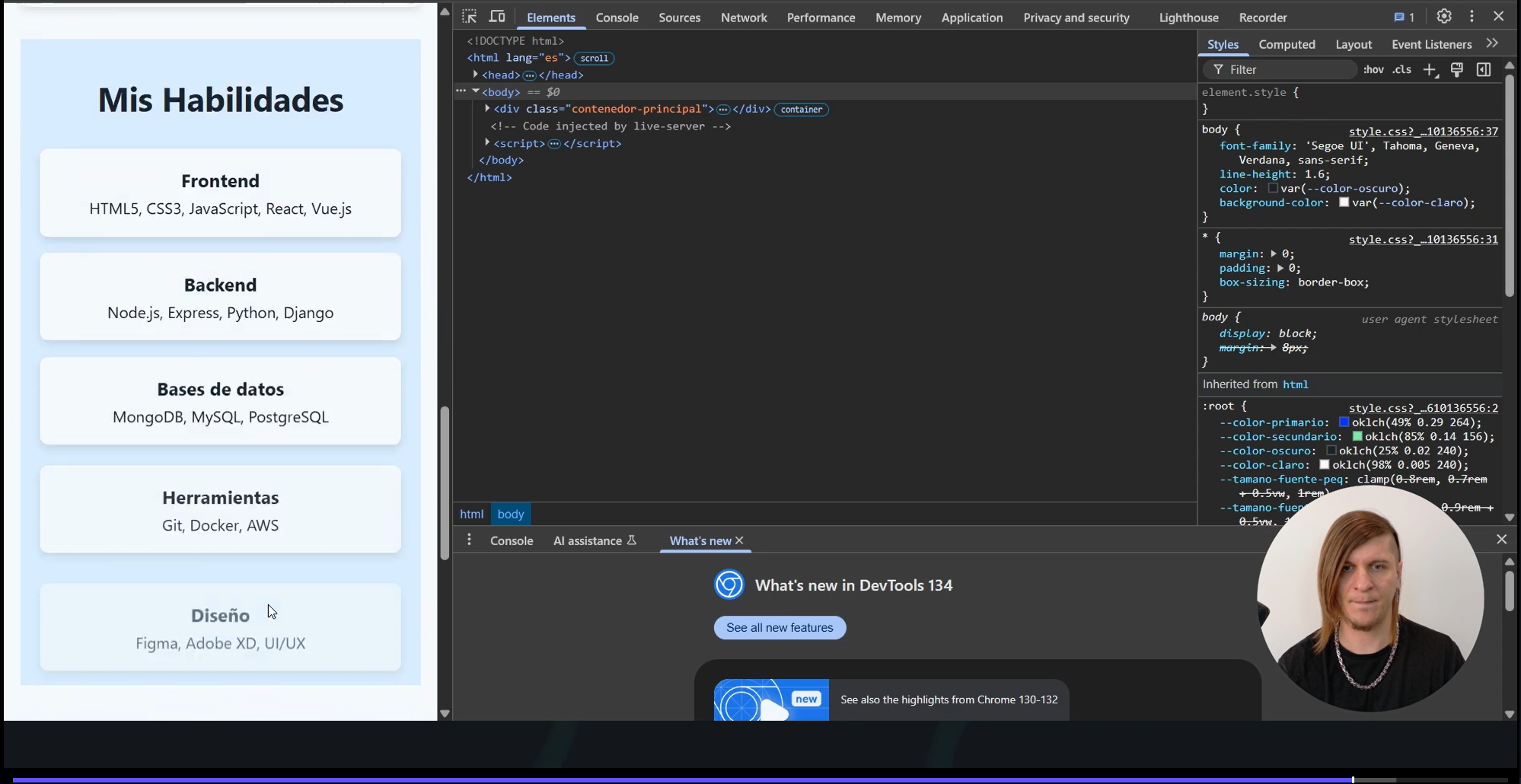Click the AI assistance flask icon
The width and height of the screenshot is (1521, 784).
631,540
